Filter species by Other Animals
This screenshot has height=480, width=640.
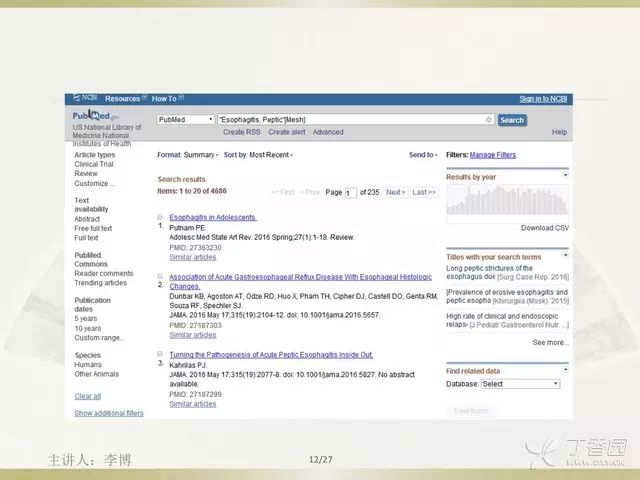97,374
